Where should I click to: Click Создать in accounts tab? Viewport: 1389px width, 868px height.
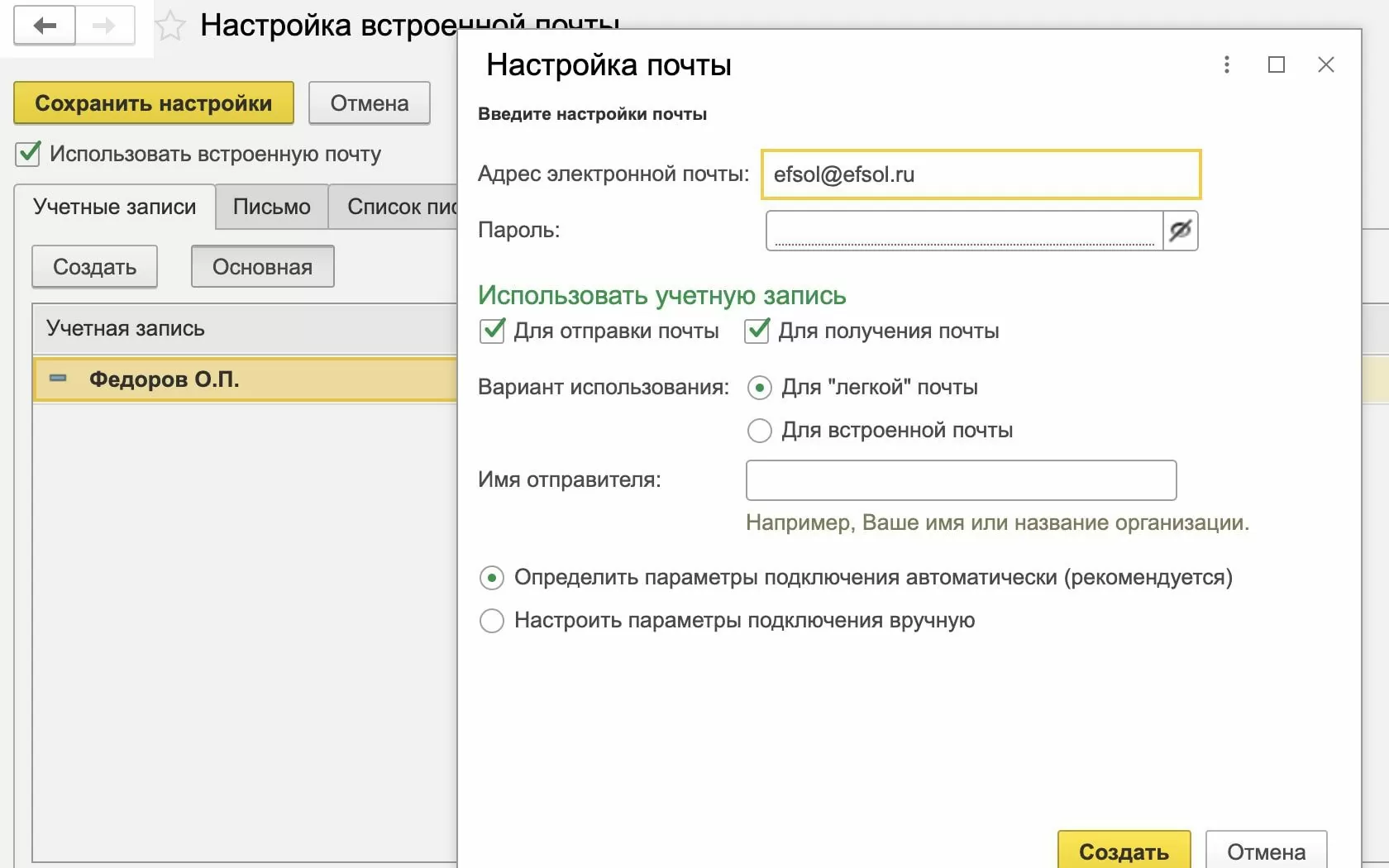(95, 266)
